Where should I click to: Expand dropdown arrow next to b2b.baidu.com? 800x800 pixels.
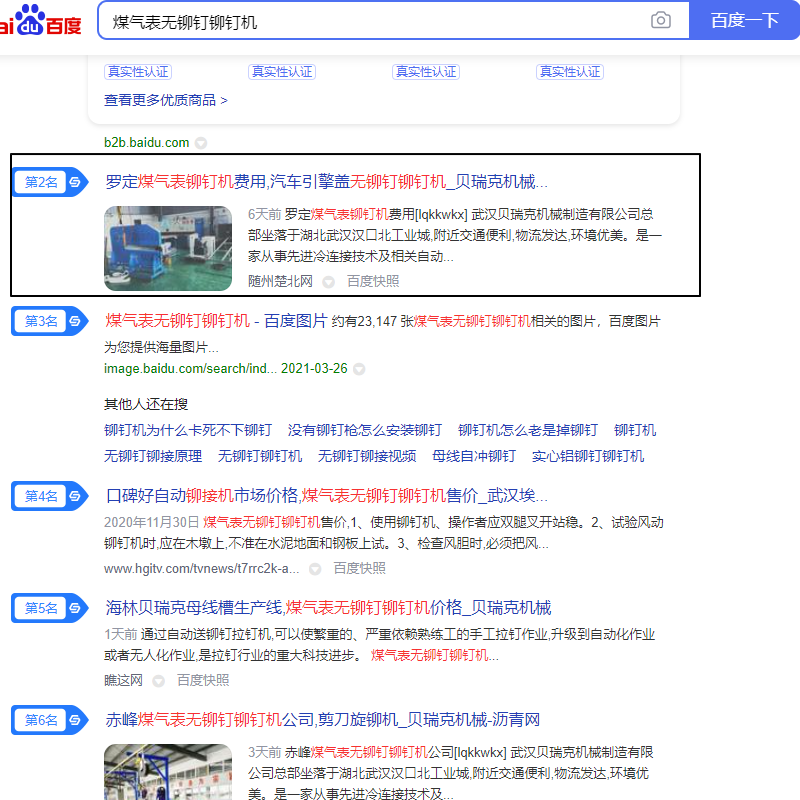[201, 143]
